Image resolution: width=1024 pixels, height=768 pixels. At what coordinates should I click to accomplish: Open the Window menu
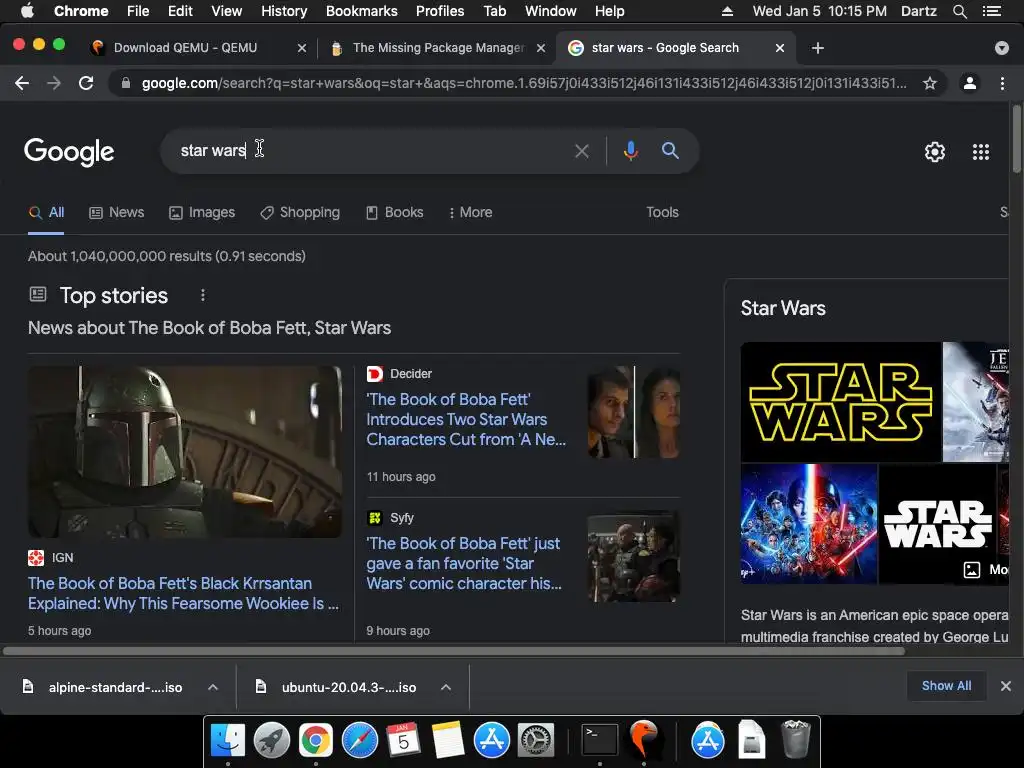[x=551, y=11]
